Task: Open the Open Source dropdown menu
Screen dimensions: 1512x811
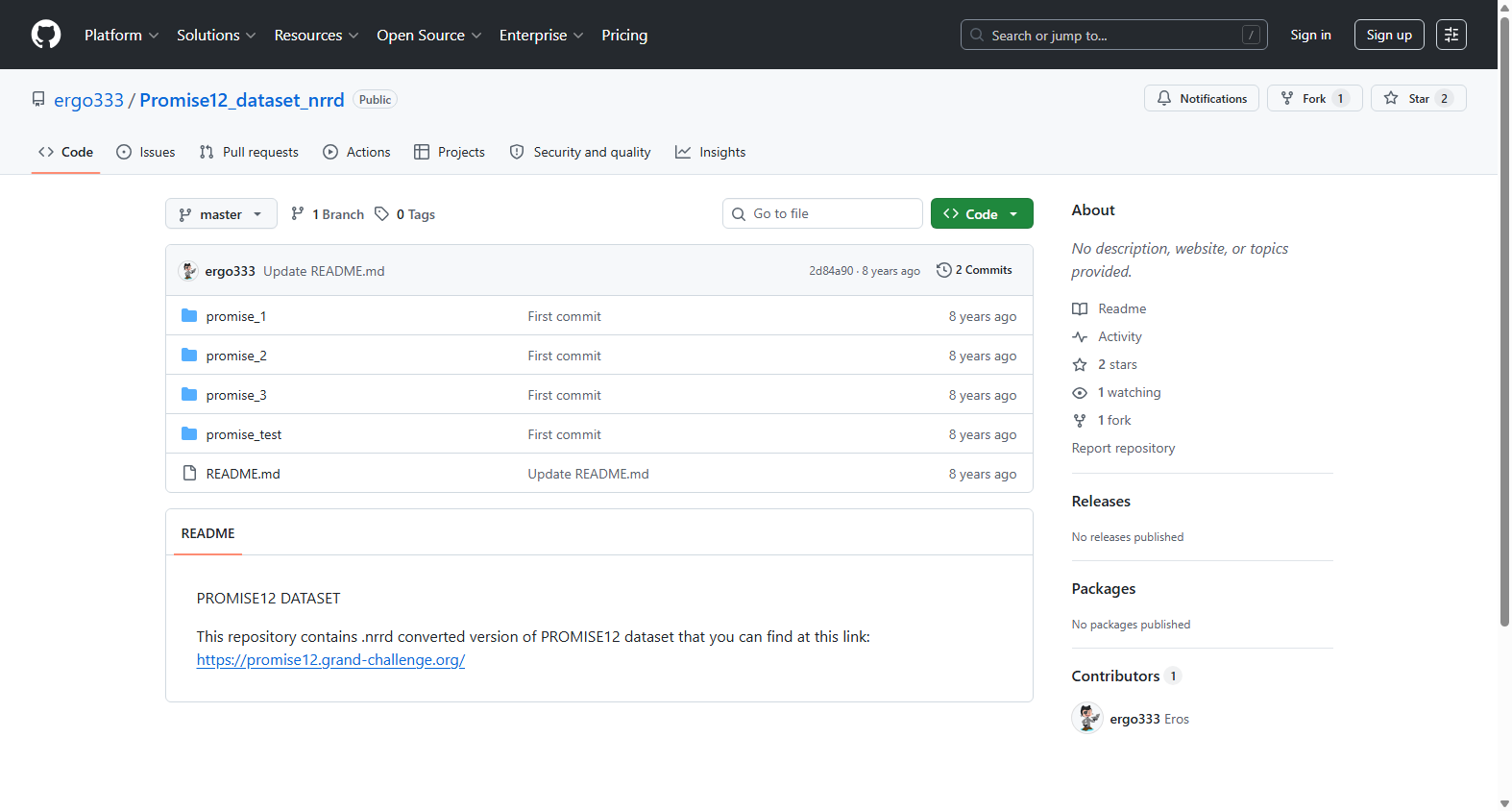Action: pyautogui.click(x=428, y=35)
